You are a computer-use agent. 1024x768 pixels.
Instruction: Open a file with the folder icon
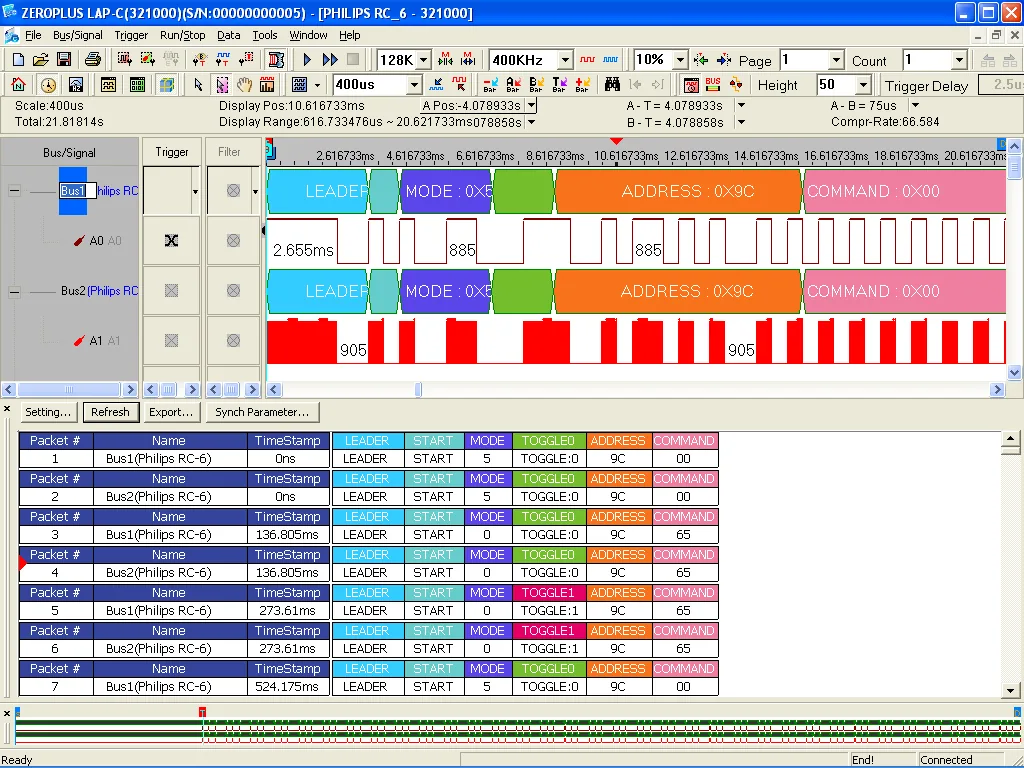pyautogui.click(x=40, y=60)
